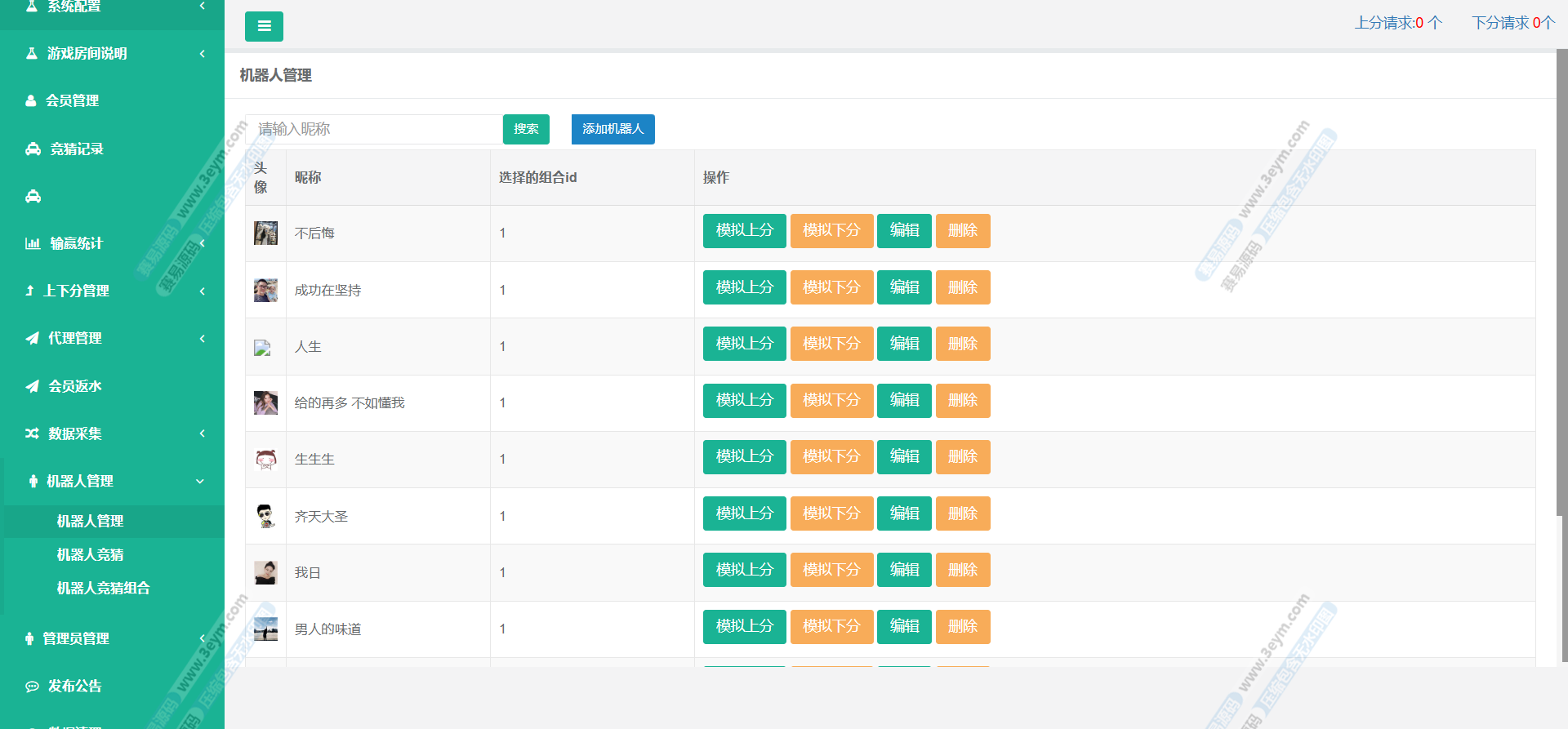Click the 添加机器人 button
Screen dimensions: 1568x729
(612, 129)
